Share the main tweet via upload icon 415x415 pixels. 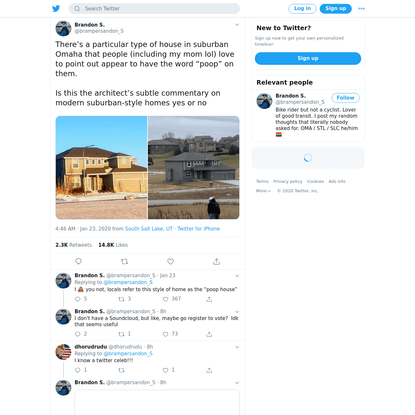[216, 262]
